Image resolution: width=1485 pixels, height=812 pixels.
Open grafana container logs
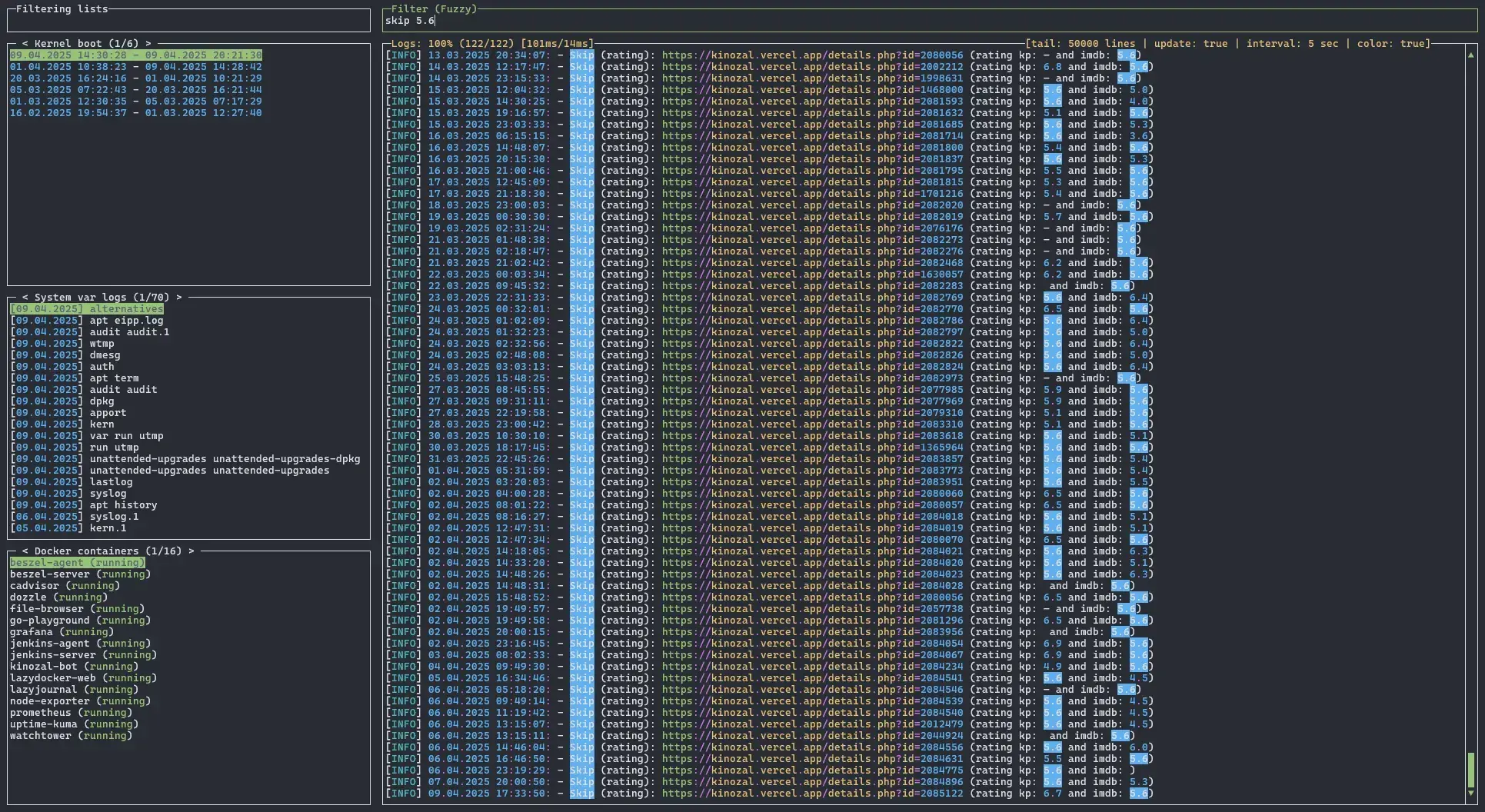point(62,632)
